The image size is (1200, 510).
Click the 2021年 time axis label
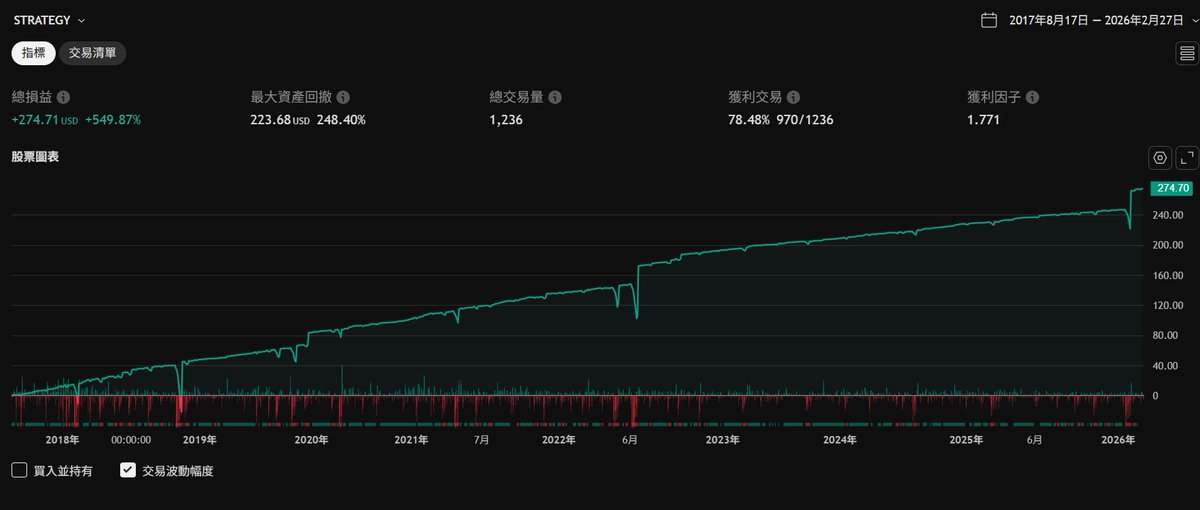pyautogui.click(x=411, y=439)
